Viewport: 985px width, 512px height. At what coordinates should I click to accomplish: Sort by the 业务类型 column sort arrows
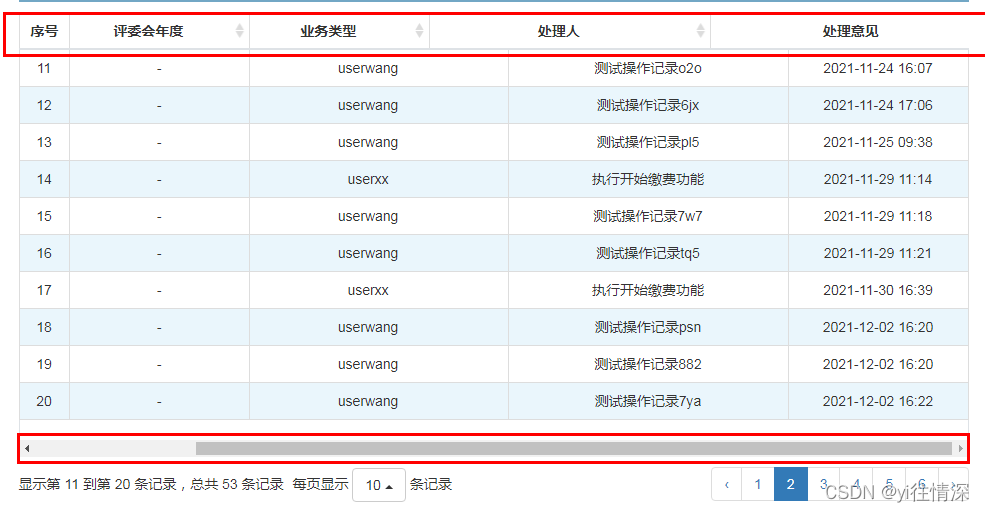coord(419,31)
